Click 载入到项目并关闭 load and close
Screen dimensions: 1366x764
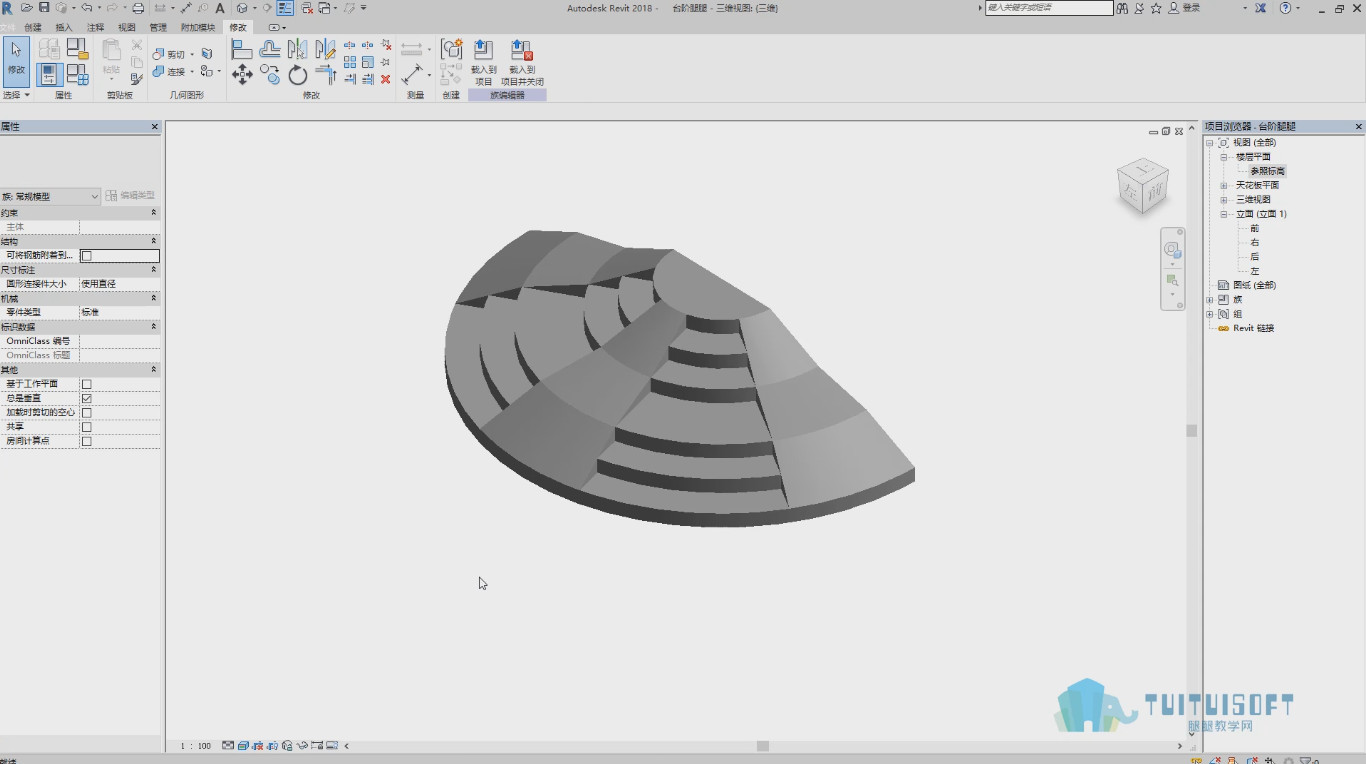[x=522, y=63]
